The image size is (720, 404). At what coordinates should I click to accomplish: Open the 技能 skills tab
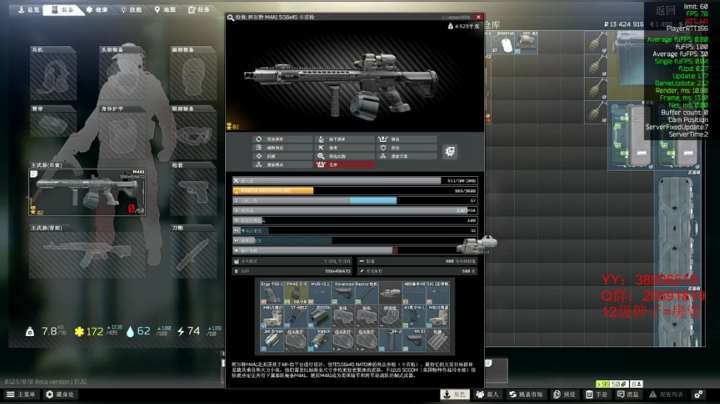131,10
